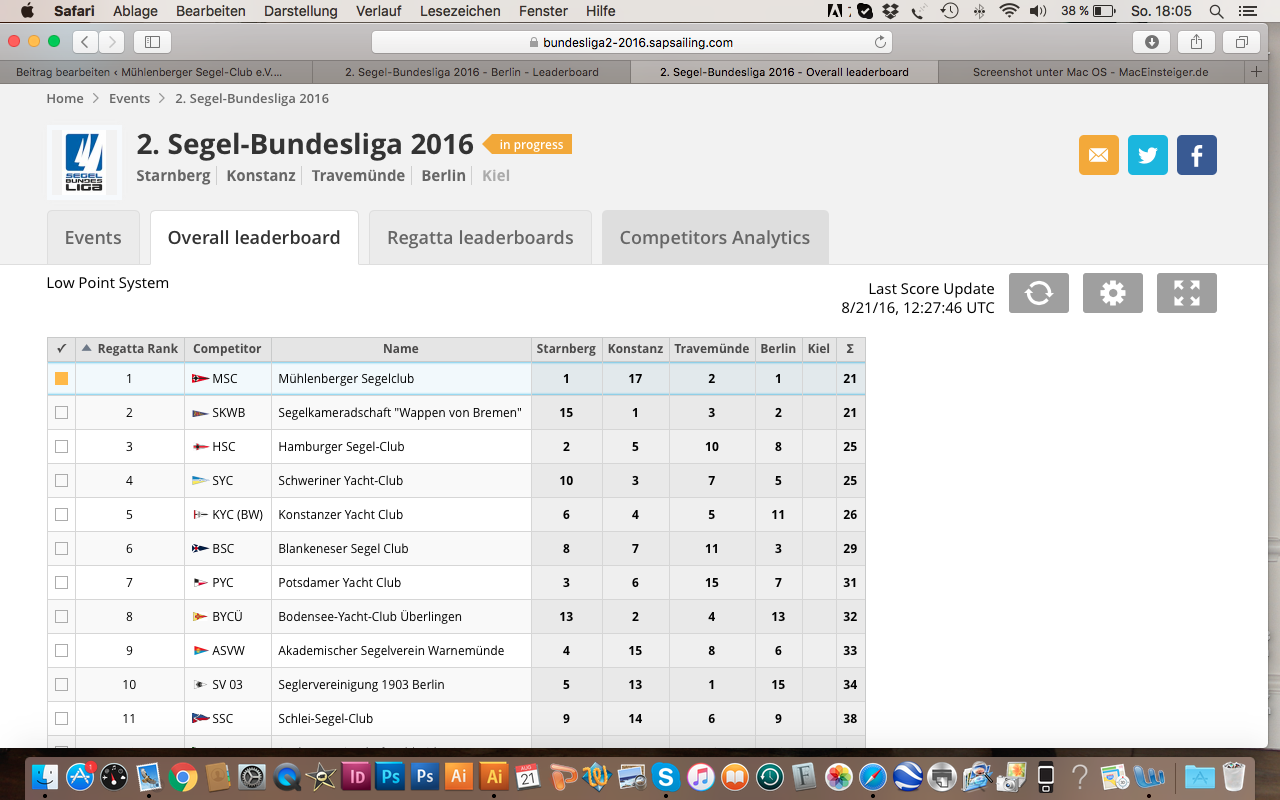The image size is (1280, 800).
Task: Click the Twitter share icon
Action: point(1147,155)
